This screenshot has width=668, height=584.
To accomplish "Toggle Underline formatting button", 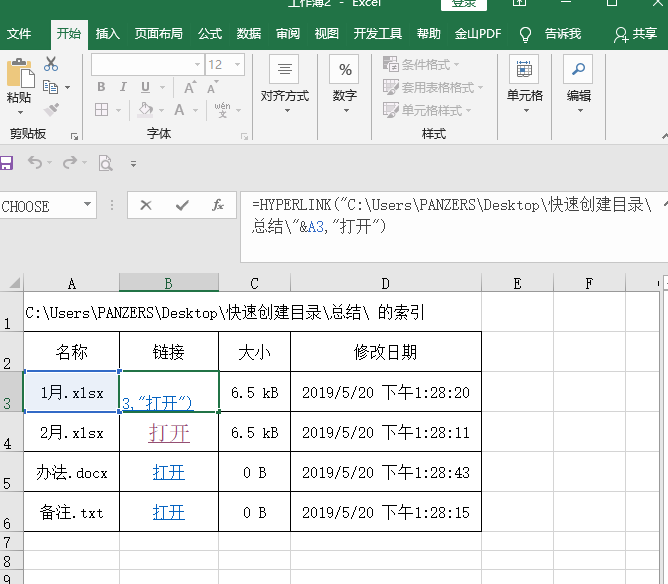I will click(x=145, y=87).
